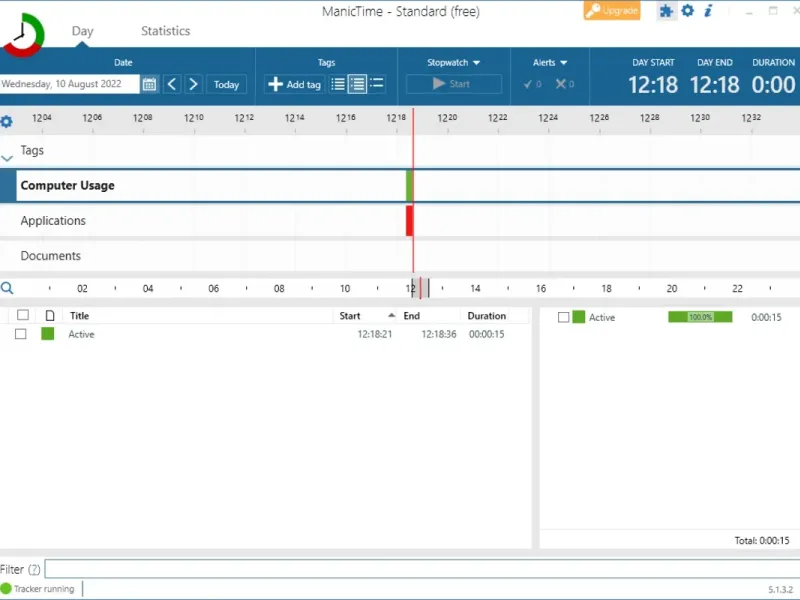Sort by the End column header
This screenshot has height=600, width=800.
[411, 316]
